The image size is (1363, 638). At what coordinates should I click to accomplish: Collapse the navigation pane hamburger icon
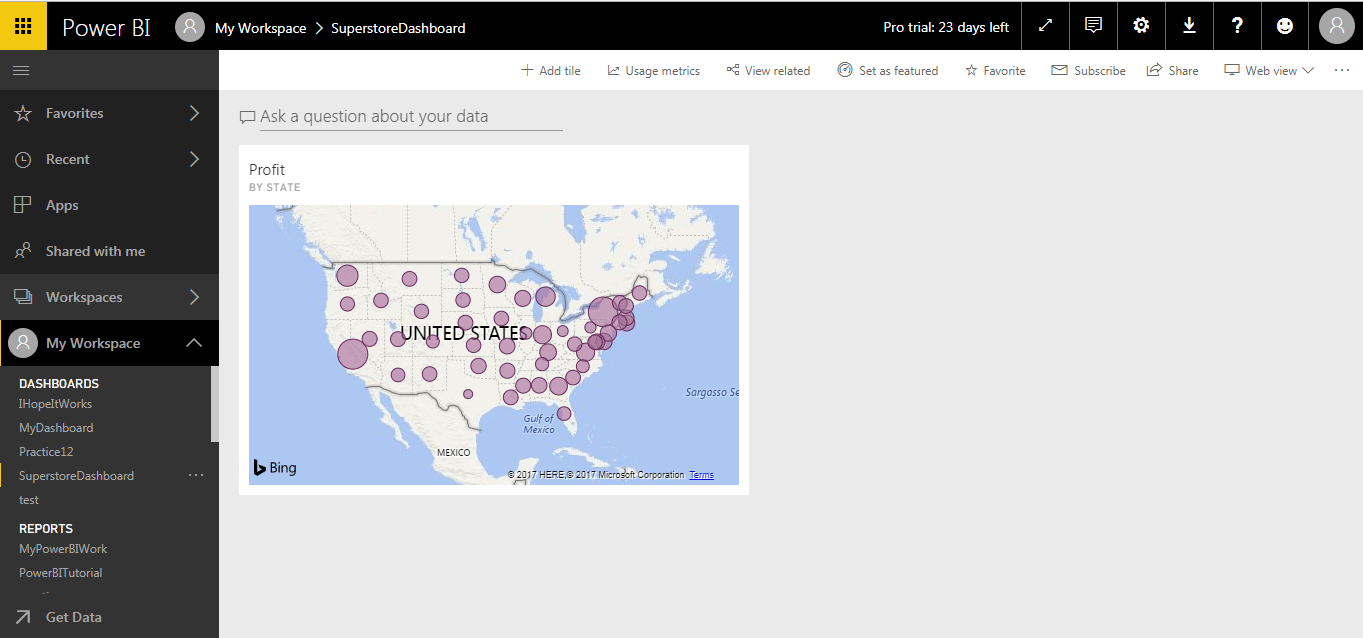coord(21,71)
